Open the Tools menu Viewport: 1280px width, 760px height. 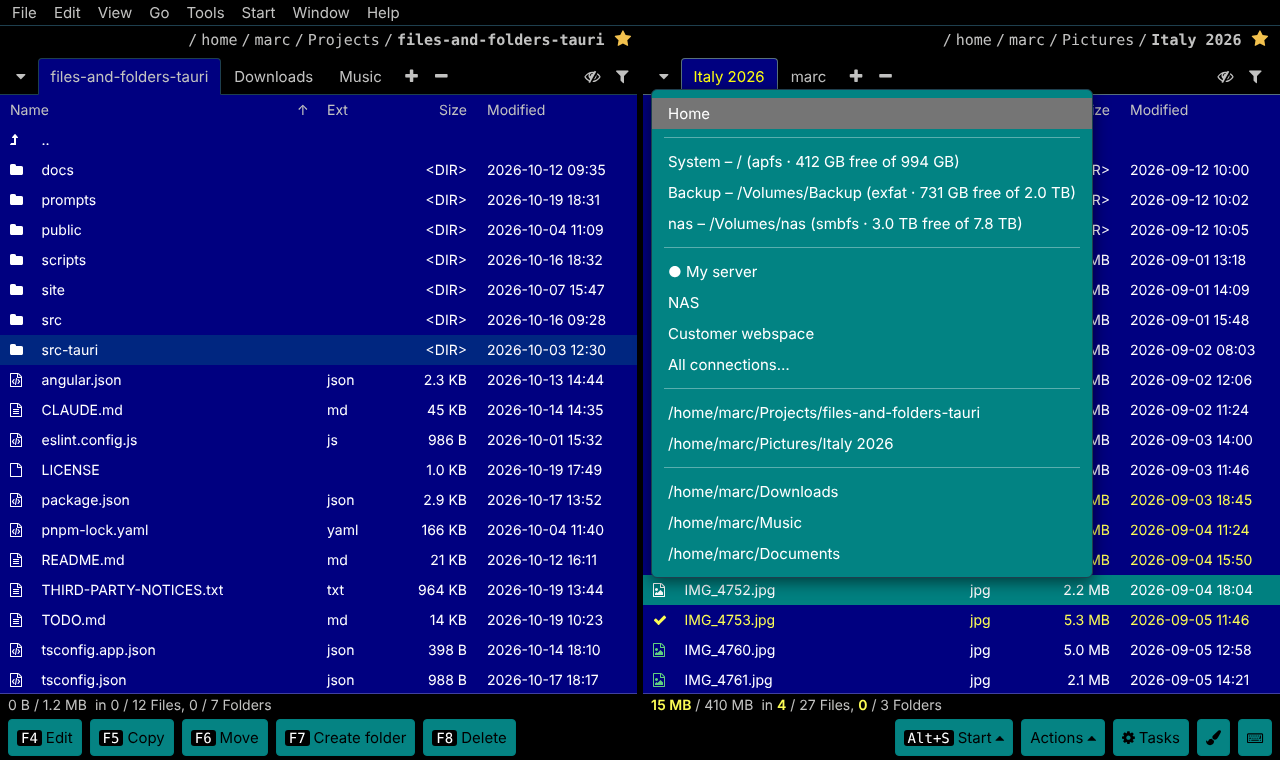pyautogui.click(x=205, y=13)
